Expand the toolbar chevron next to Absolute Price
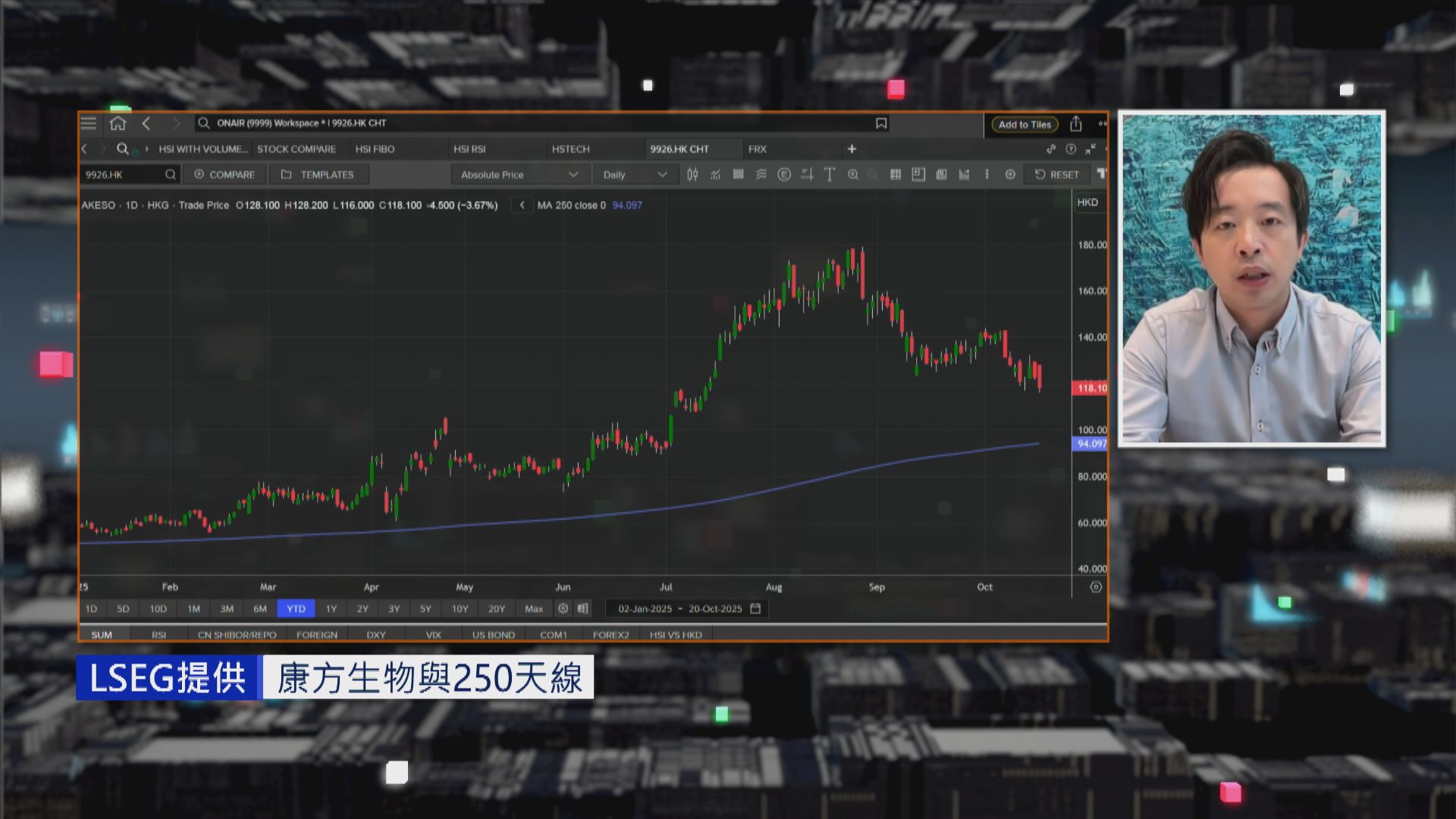Image resolution: width=1456 pixels, height=819 pixels. 574,174
